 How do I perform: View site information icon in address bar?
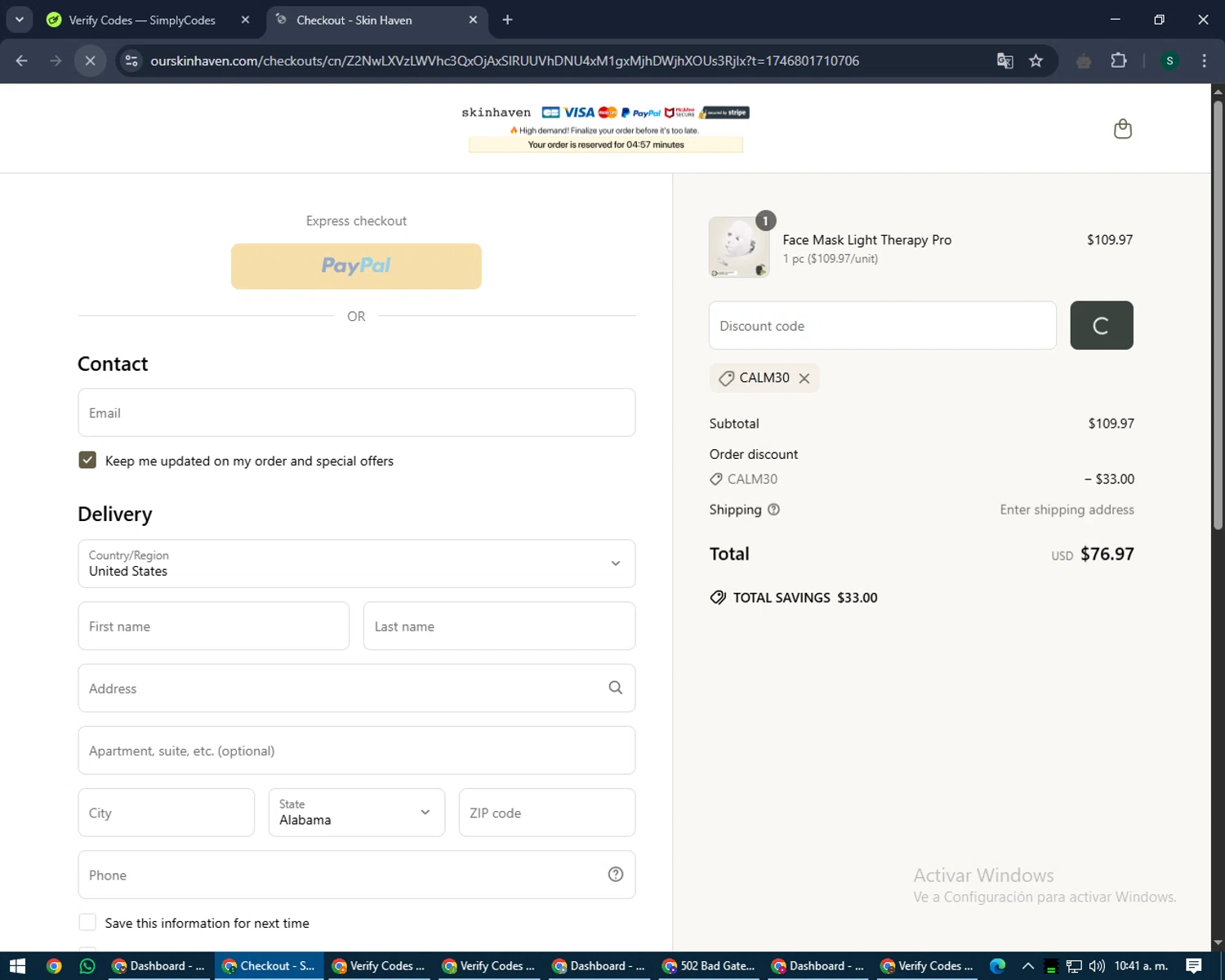click(131, 60)
